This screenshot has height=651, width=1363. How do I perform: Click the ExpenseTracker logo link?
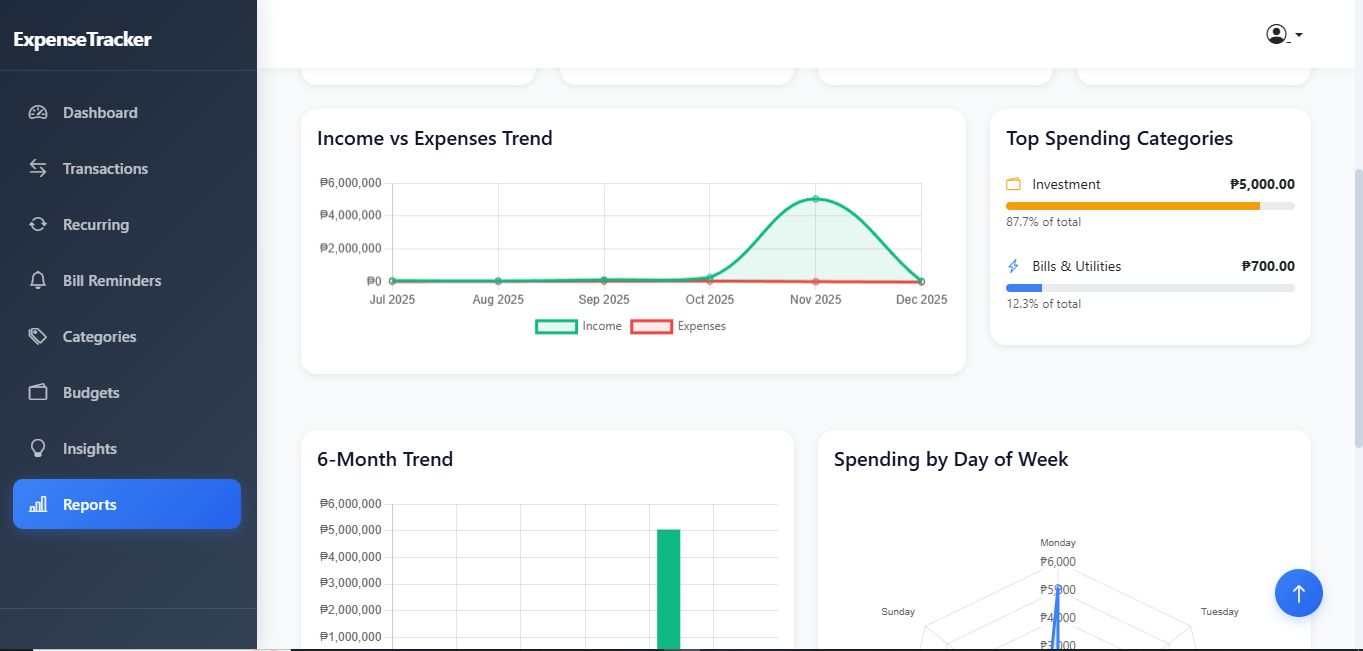click(x=82, y=40)
